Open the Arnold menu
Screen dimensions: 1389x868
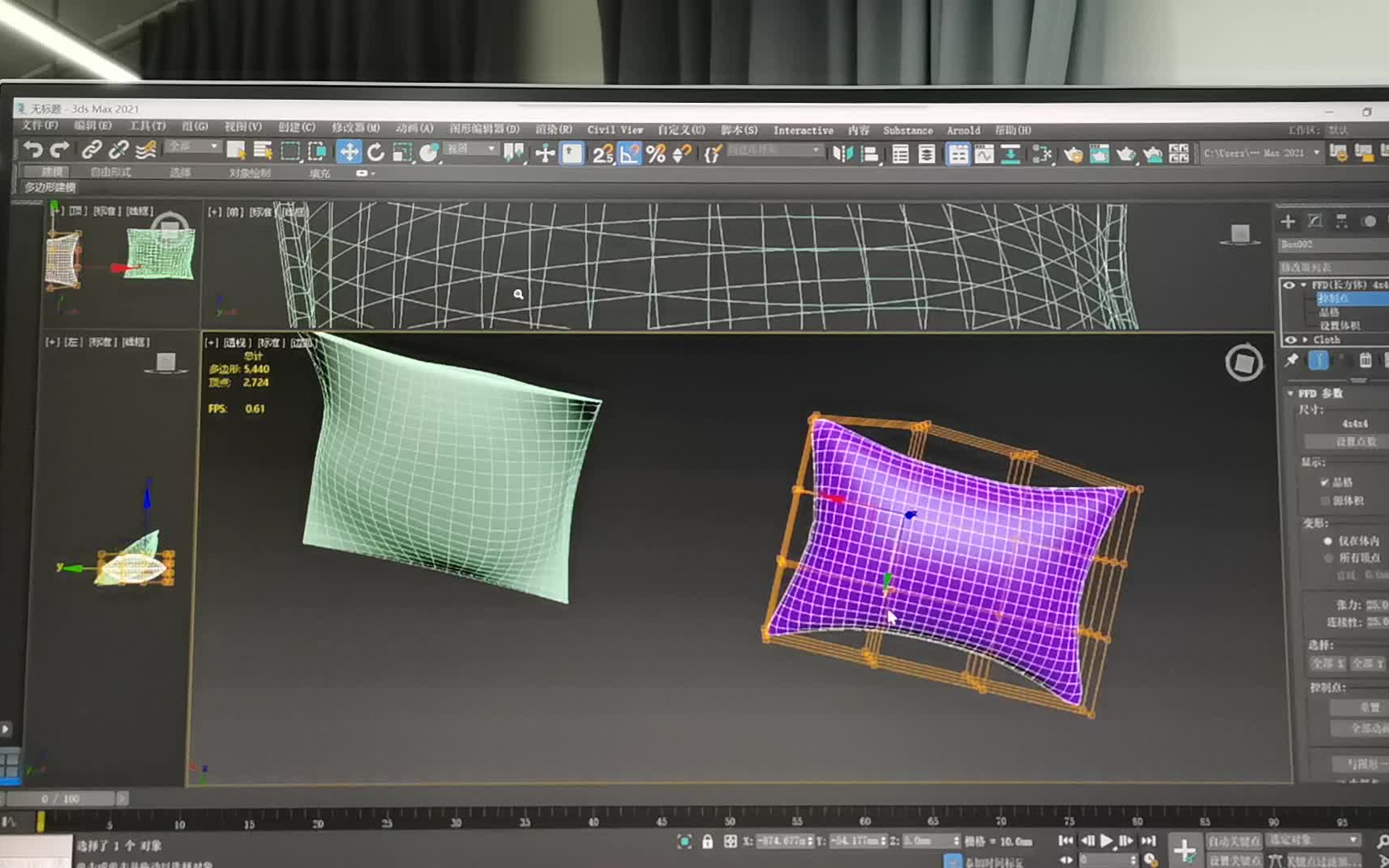point(963,130)
